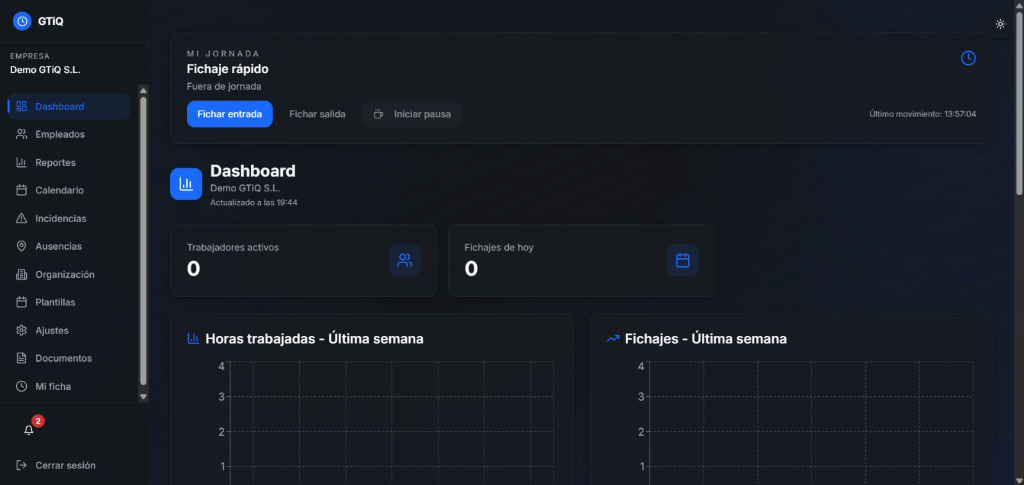Click sidebar scrollbar down arrow
Screen dimensions: 1024x485
coord(143,396)
